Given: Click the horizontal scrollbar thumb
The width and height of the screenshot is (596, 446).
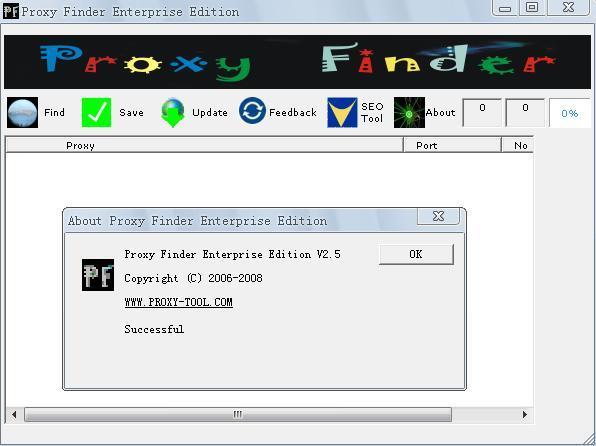Looking at the screenshot, I should pos(238,414).
